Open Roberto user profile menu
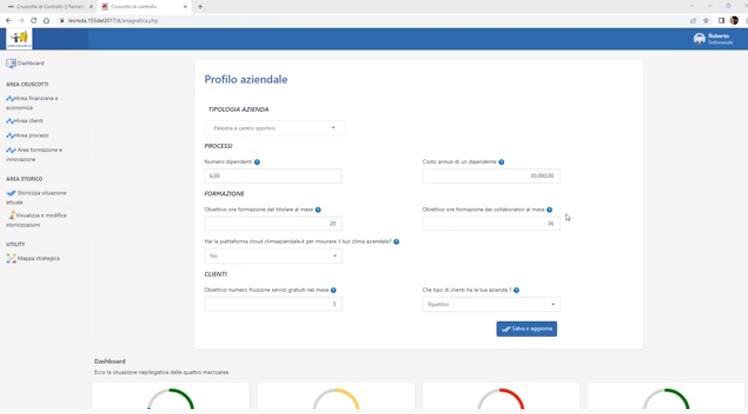The width and height of the screenshot is (748, 414). [x=711, y=39]
